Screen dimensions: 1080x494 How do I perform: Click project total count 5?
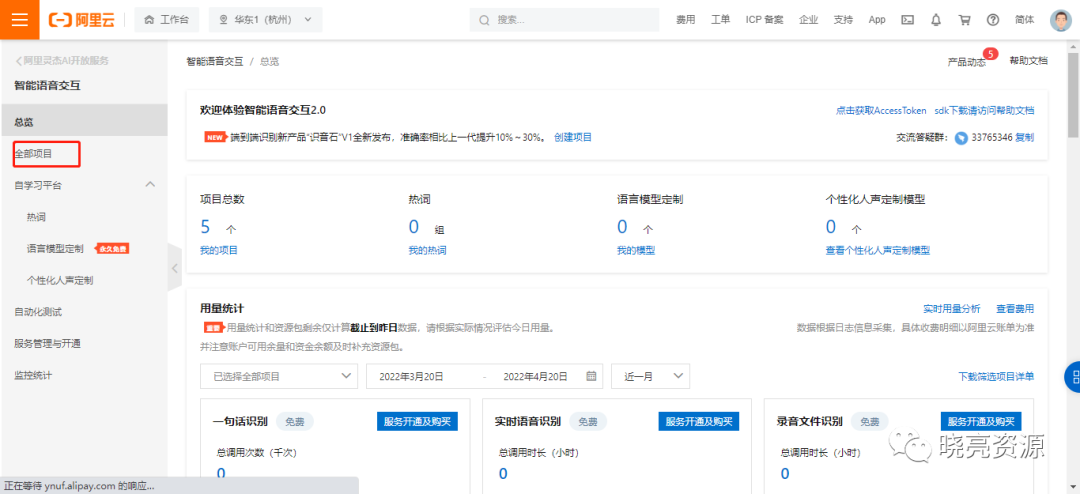coord(205,227)
